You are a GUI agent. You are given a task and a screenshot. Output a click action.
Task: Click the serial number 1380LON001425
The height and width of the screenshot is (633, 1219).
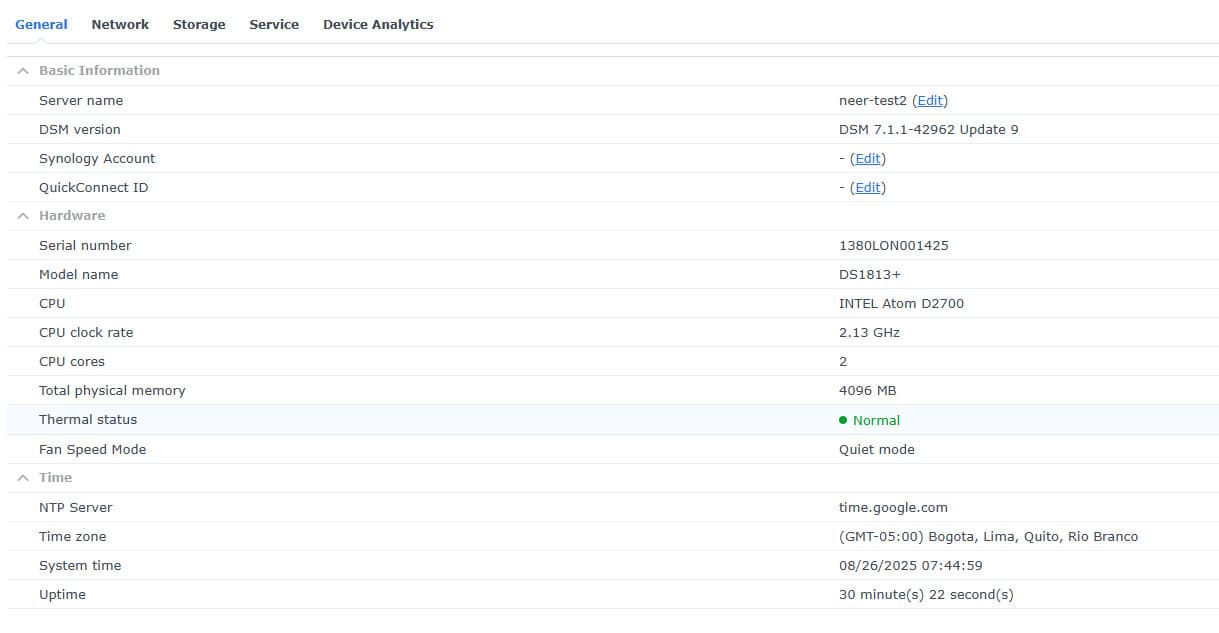click(x=893, y=245)
